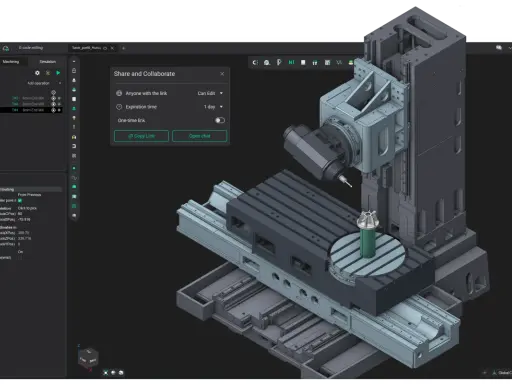512x384 pixels.
Task: Click the view orientation cube in the viewport
Action: [x=88, y=358]
